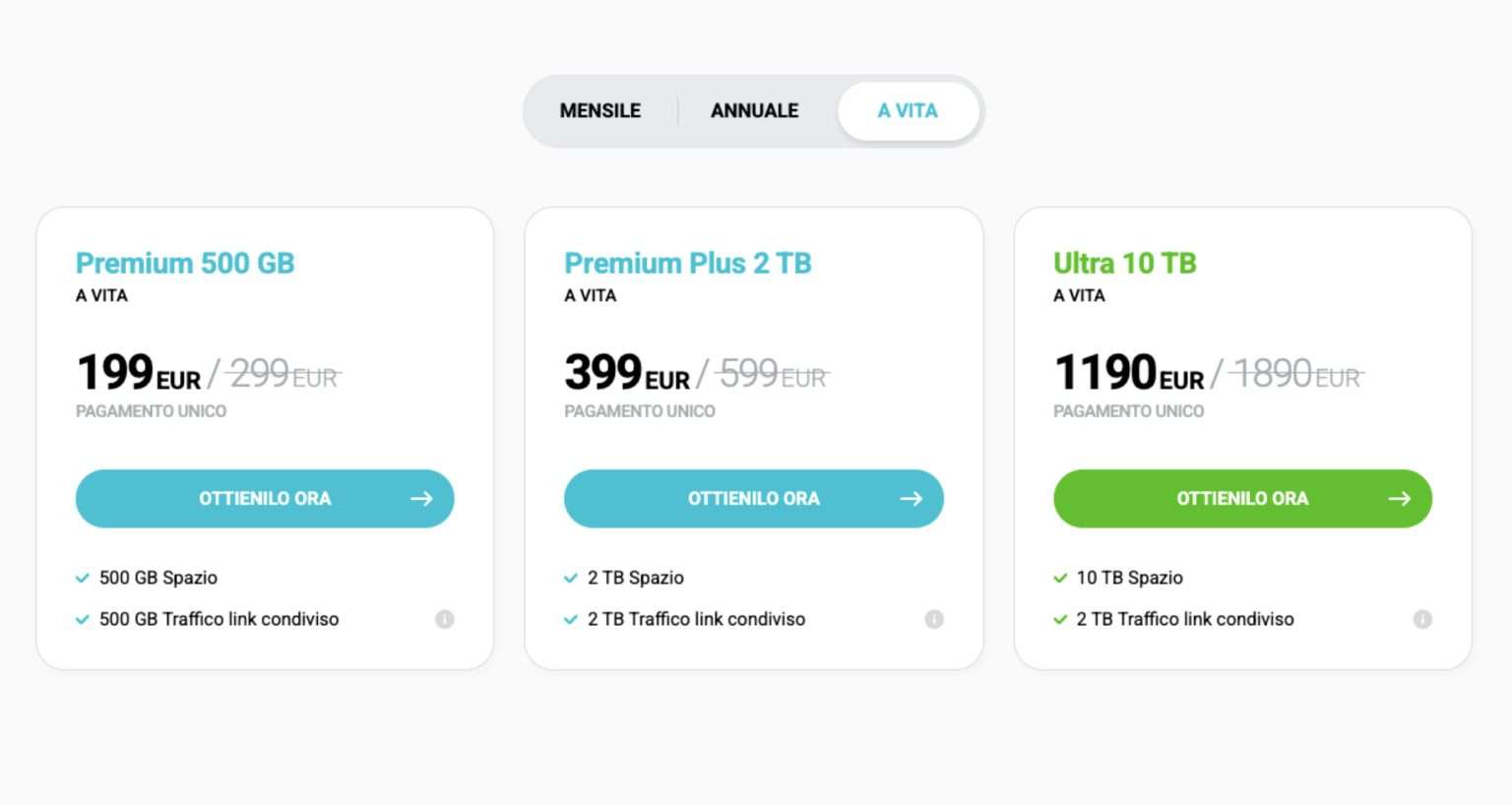Viewport: 1512px width, 805px height.
Task: Click the green OTTIENILO ORA button for Ultra 10 TB
Action: click(x=1242, y=498)
